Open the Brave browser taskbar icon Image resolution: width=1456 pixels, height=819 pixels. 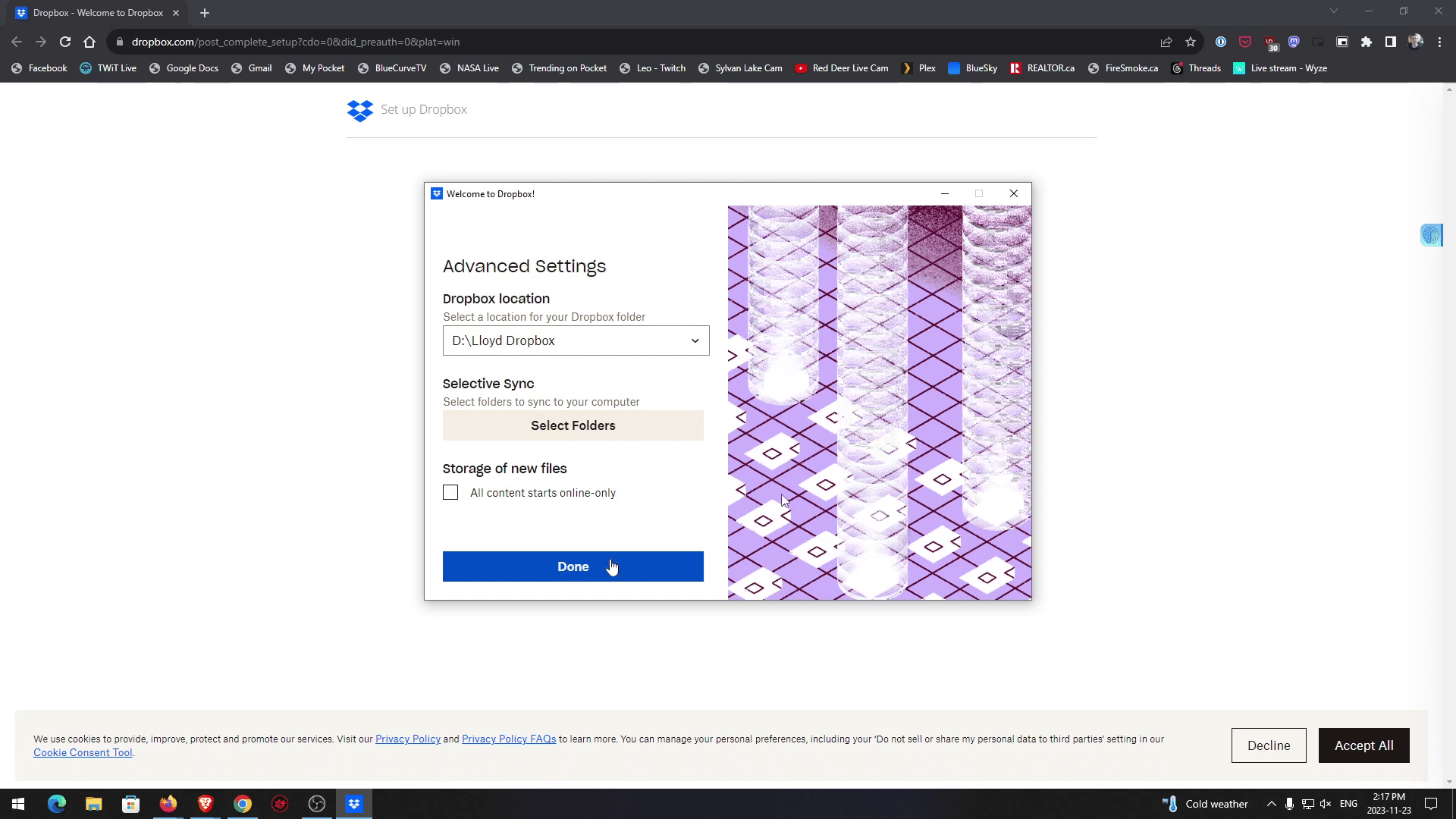click(x=206, y=804)
